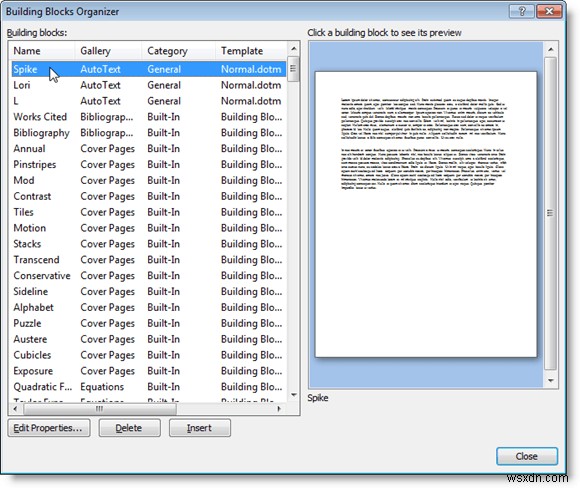Click the Delete button
Image resolution: width=580 pixels, height=488 pixels.
[129, 428]
